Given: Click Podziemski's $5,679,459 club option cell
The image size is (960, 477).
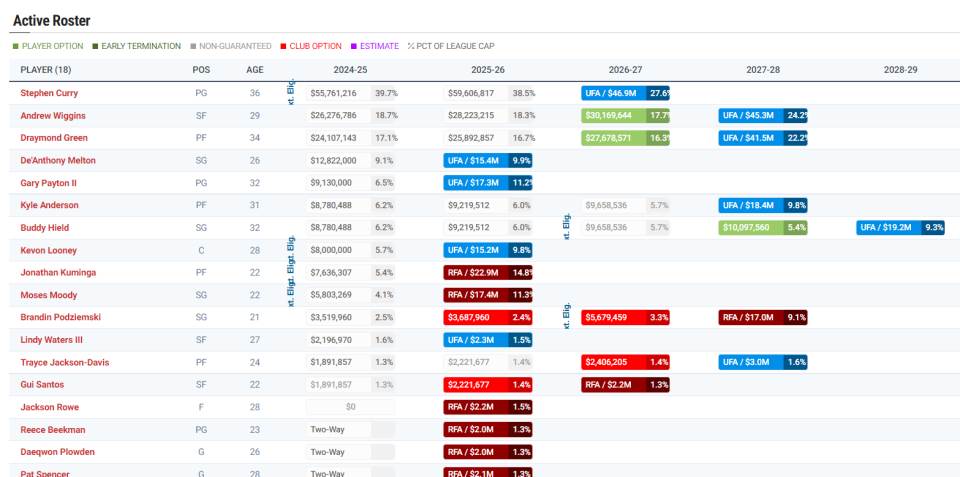Looking at the screenshot, I should [625, 317].
